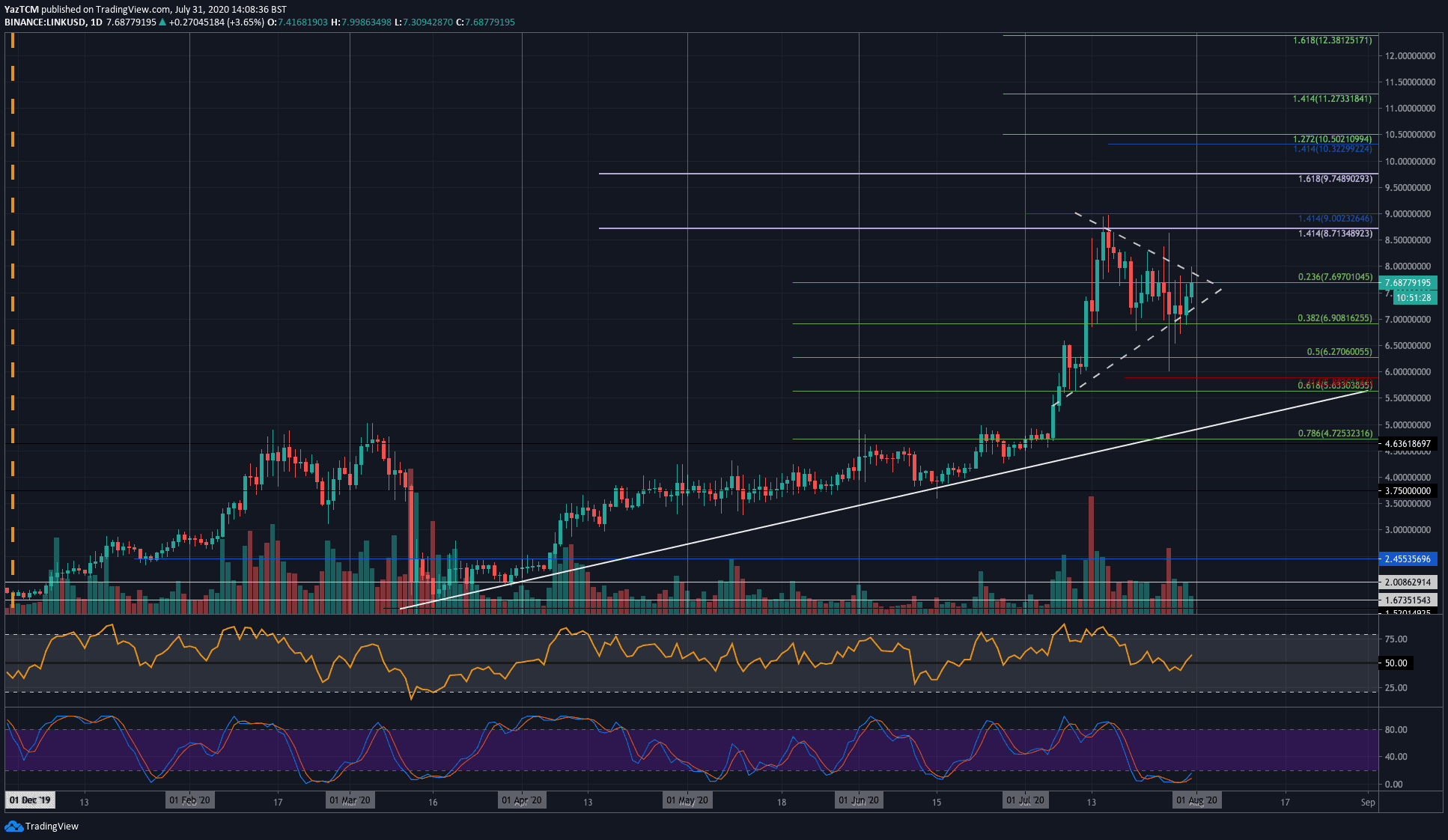Select the H:7.99863498 high value

361,22
